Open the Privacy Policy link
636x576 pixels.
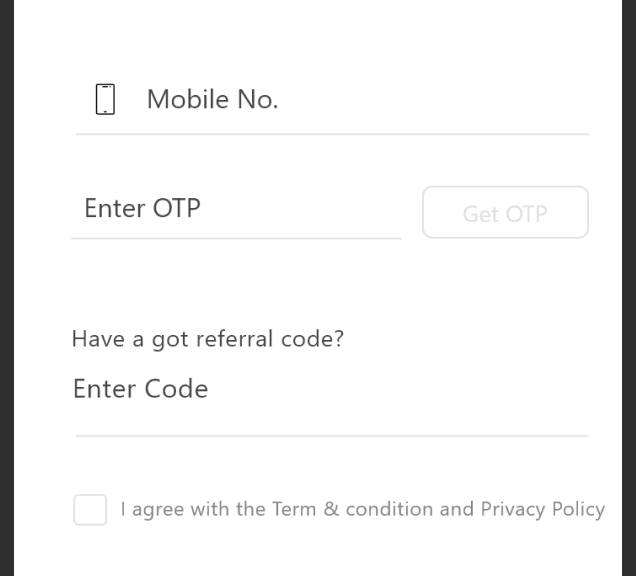(543, 509)
